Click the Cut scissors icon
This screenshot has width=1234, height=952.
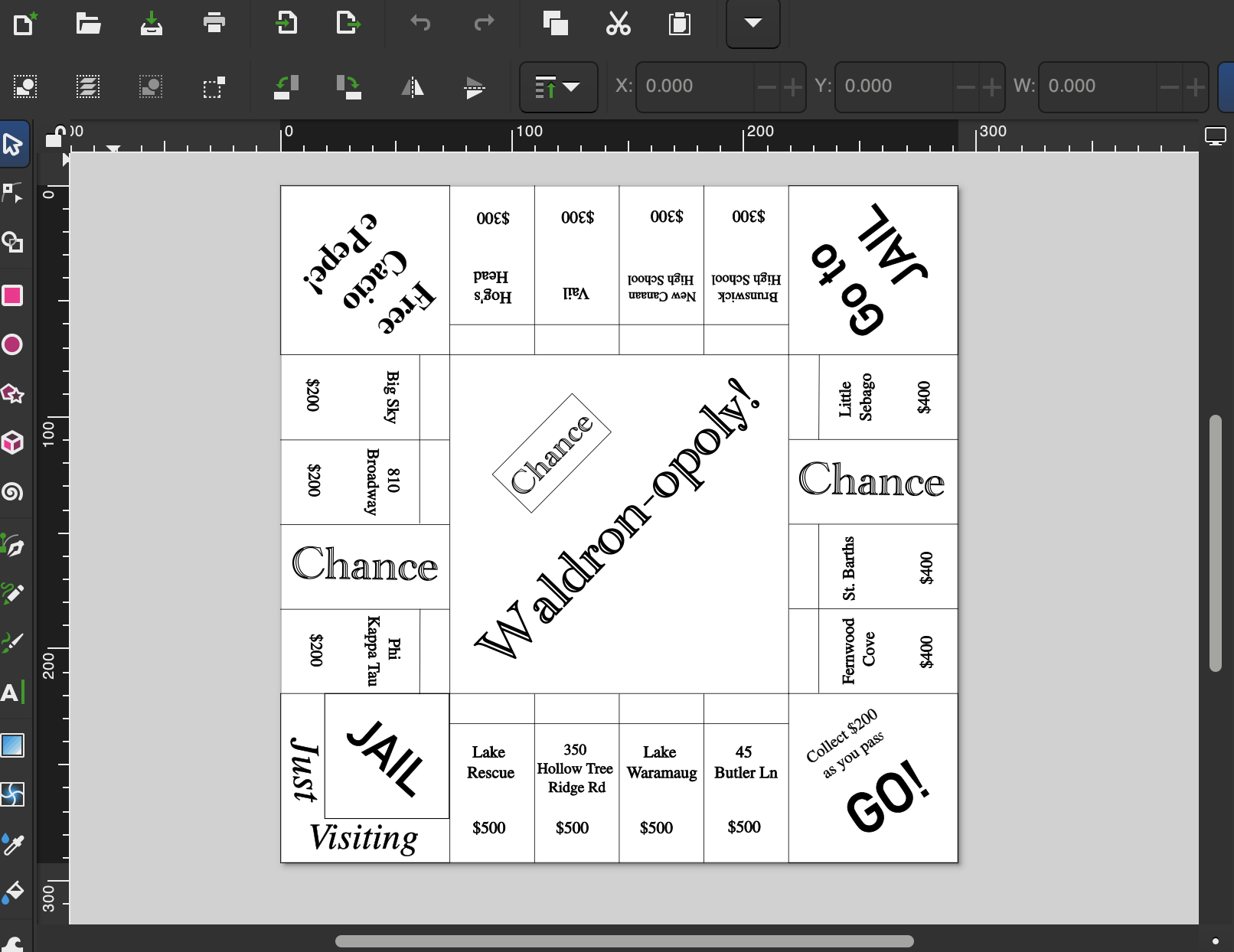[x=618, y=23]
